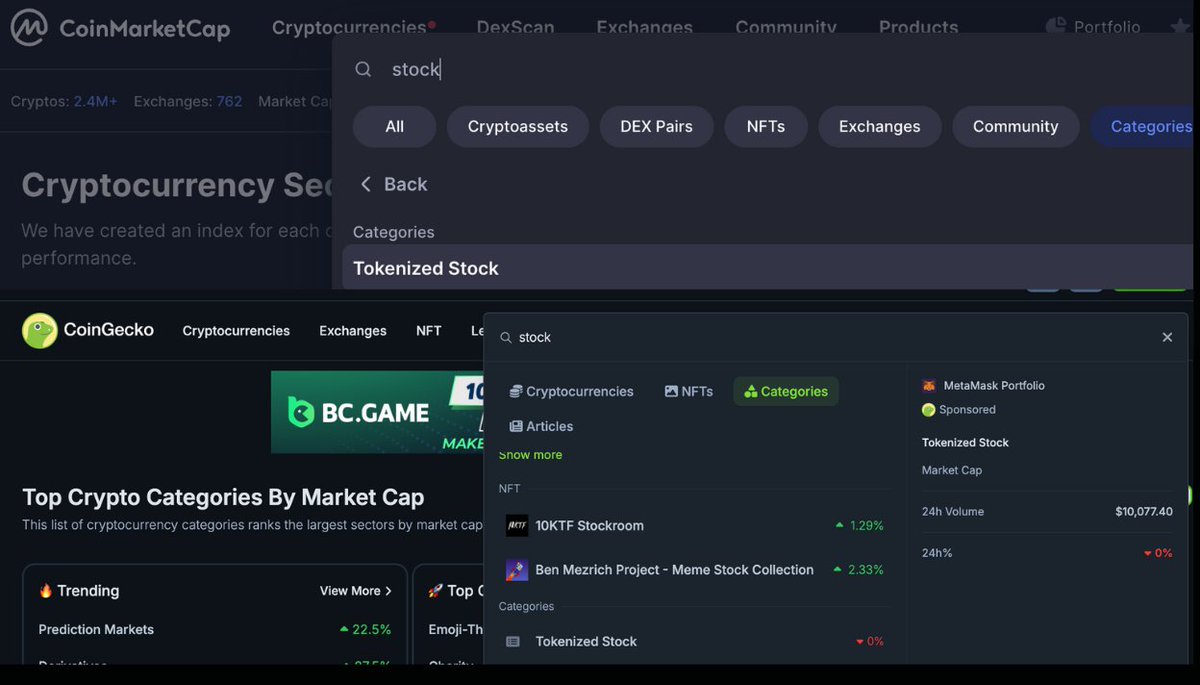Select the Categories filter chip in CoinMarketCap
This screenshot has height=685, width=1200.
(1142, 127)
